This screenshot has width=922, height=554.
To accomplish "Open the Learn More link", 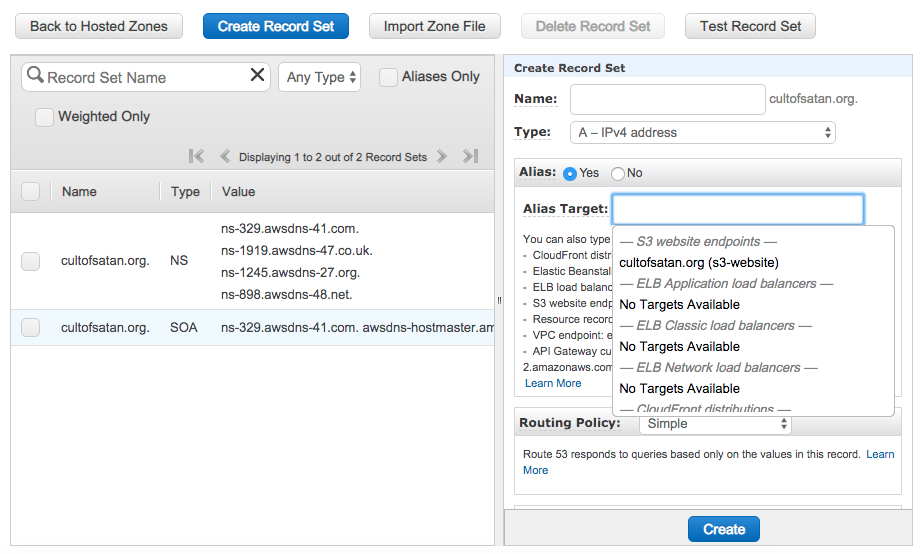I will coord(553,383).
